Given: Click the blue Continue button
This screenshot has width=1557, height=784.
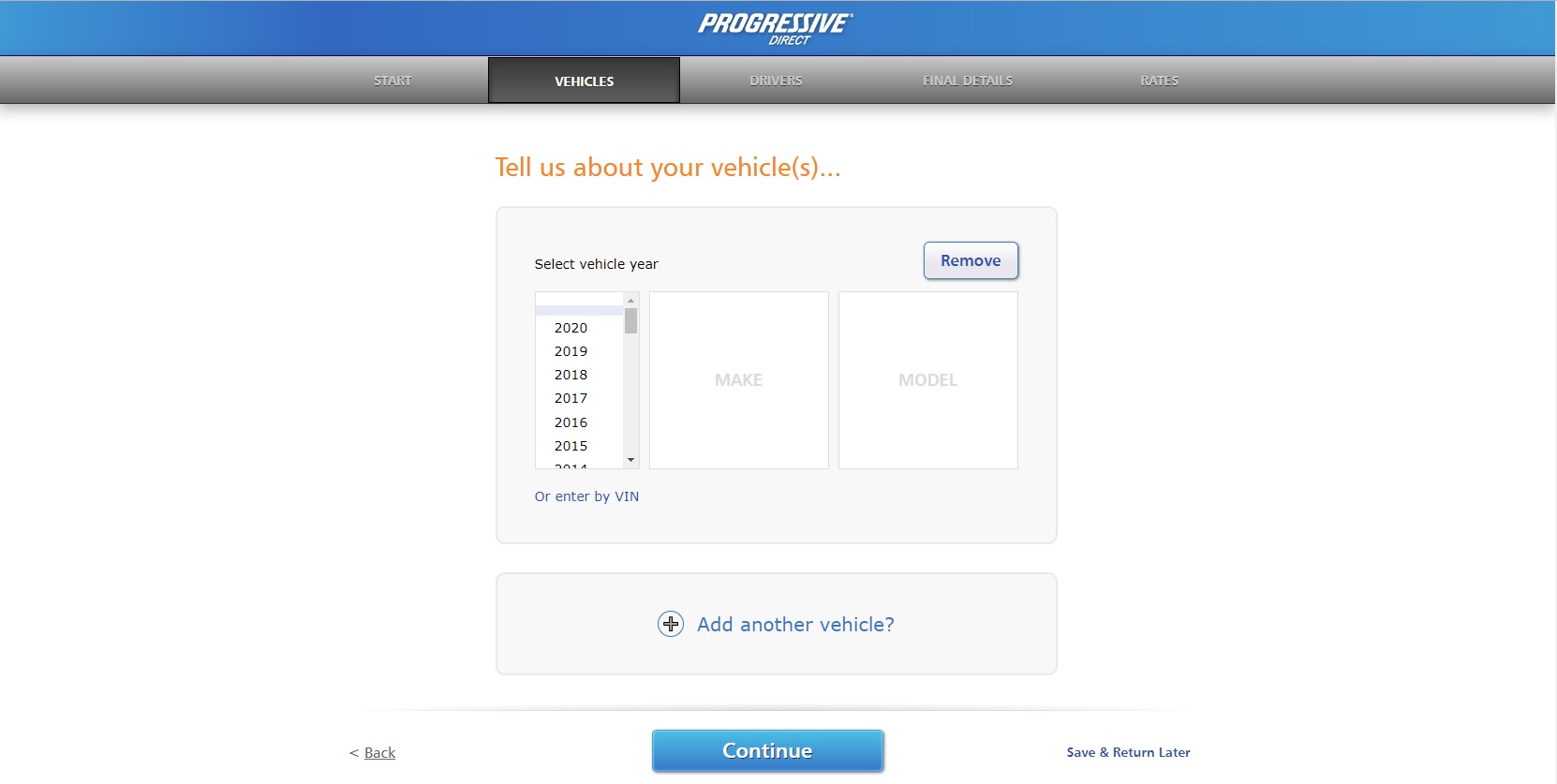Looking at the screenshot, I should (x=767, y=751).
